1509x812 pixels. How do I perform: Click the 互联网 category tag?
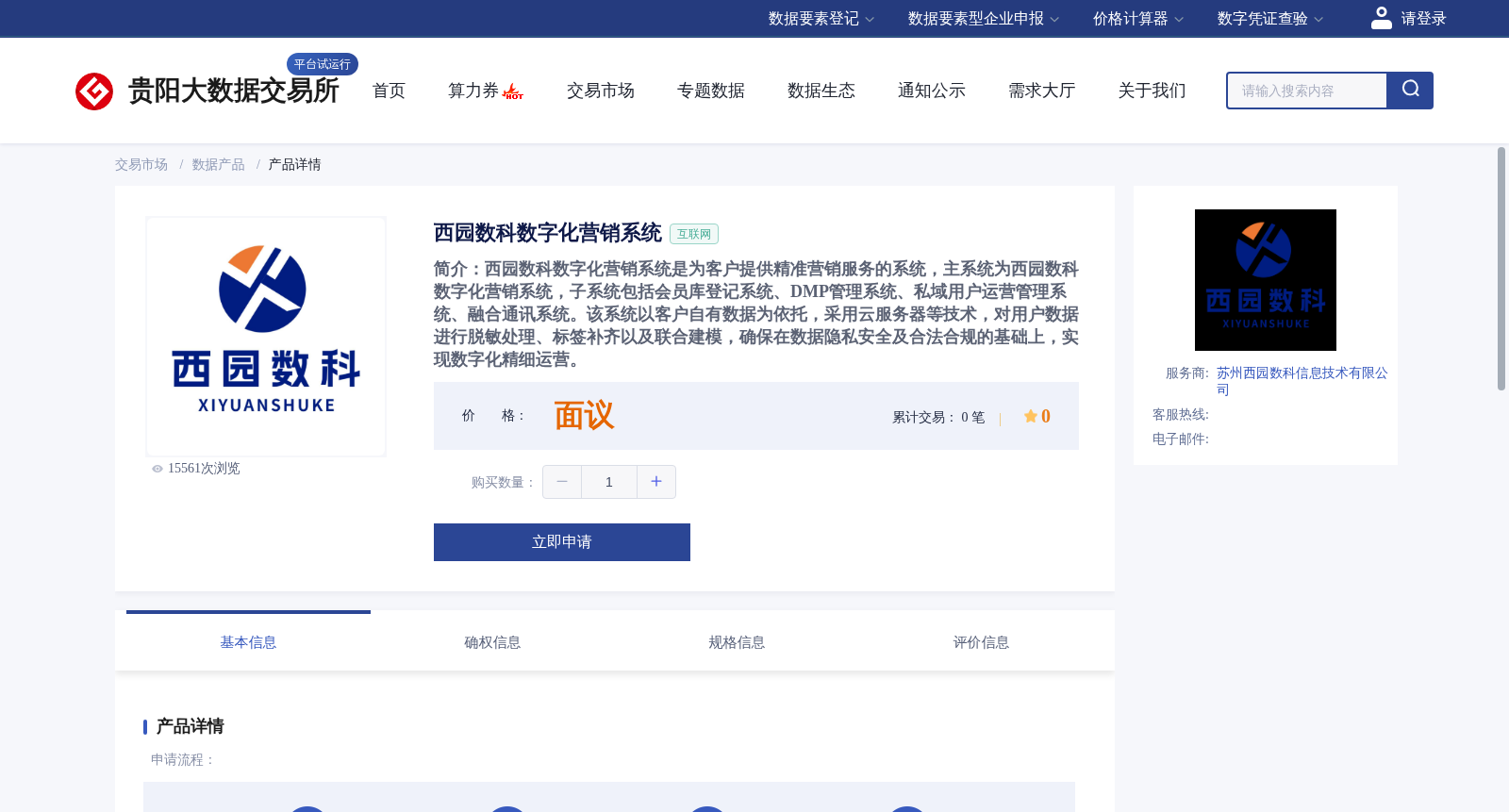694,234
